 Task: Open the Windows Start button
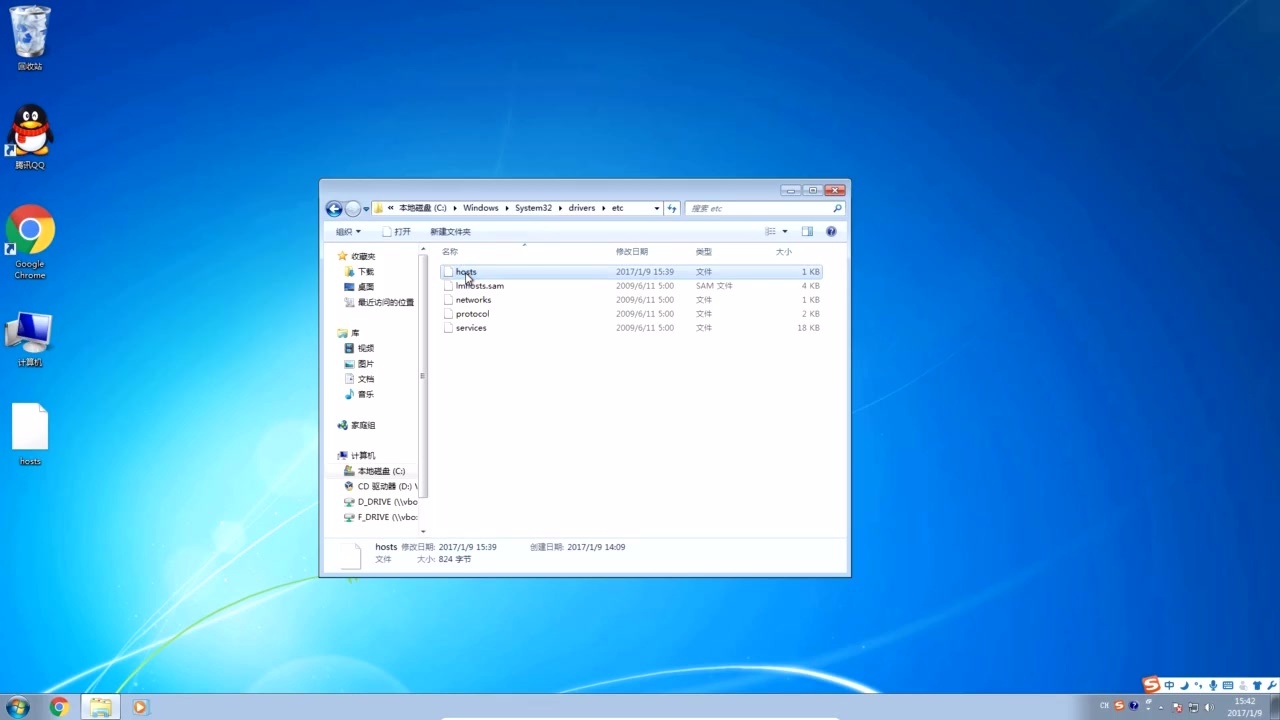(x=17, y=707)
